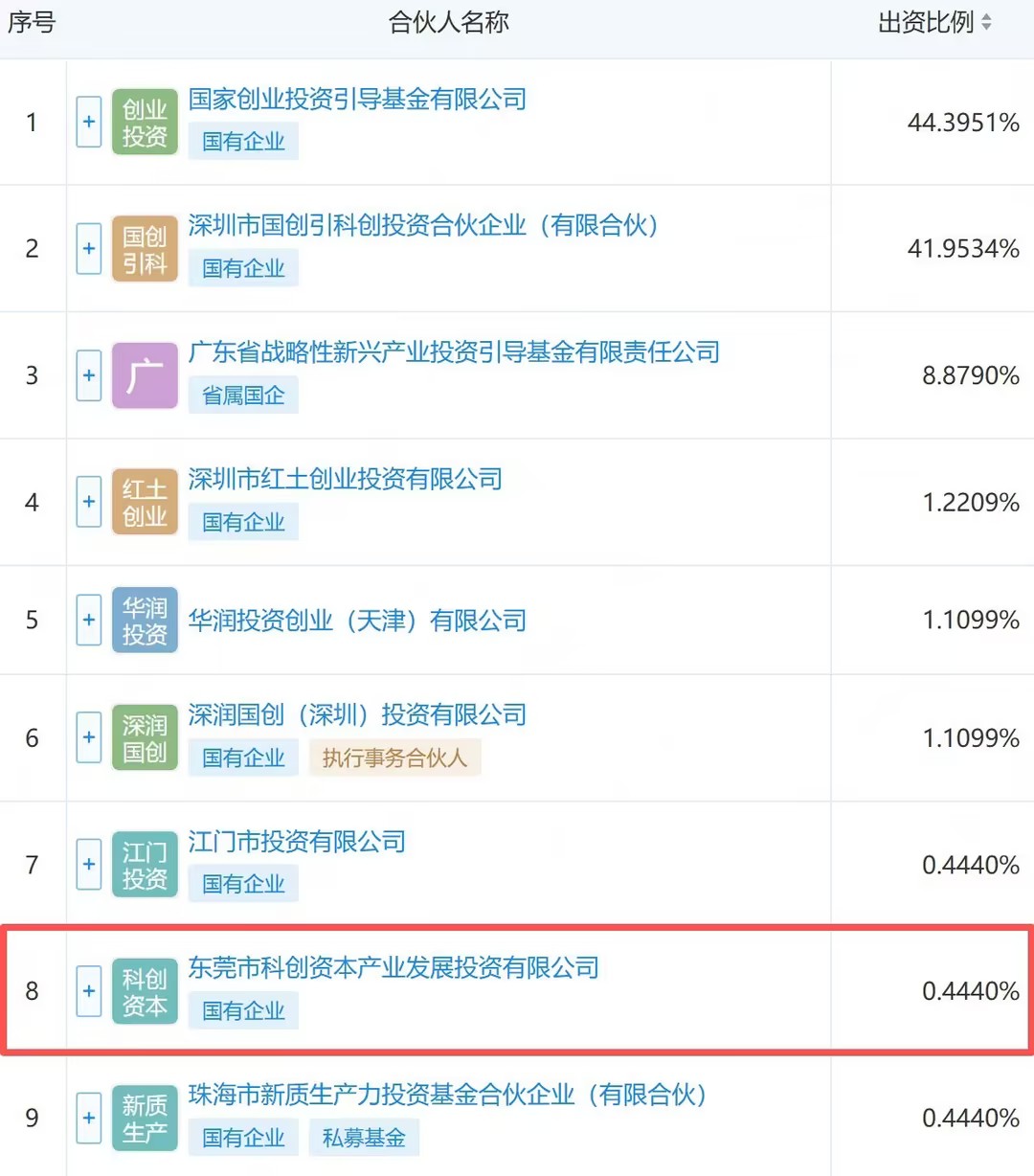1034x1176 pixels.
Task: Open 深圳市红土创业投资有限公司 link
Action: pos(345,479)
